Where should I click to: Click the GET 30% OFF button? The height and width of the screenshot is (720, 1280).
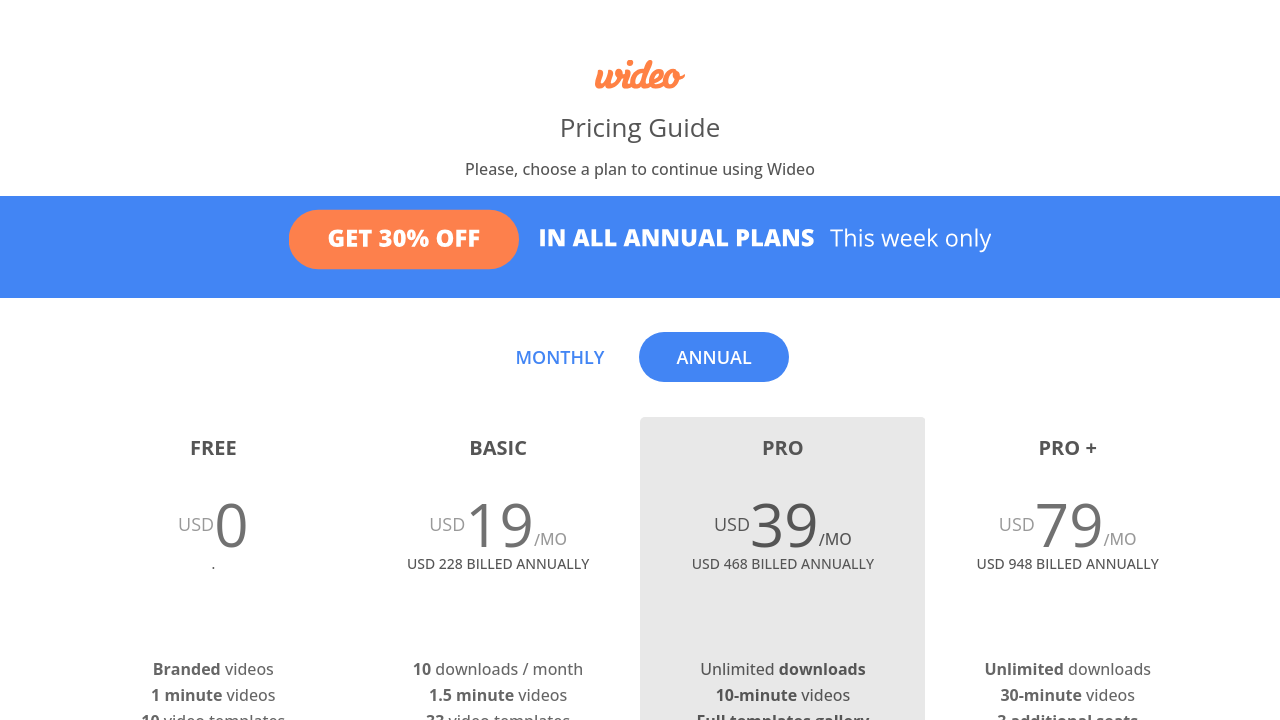404,239
